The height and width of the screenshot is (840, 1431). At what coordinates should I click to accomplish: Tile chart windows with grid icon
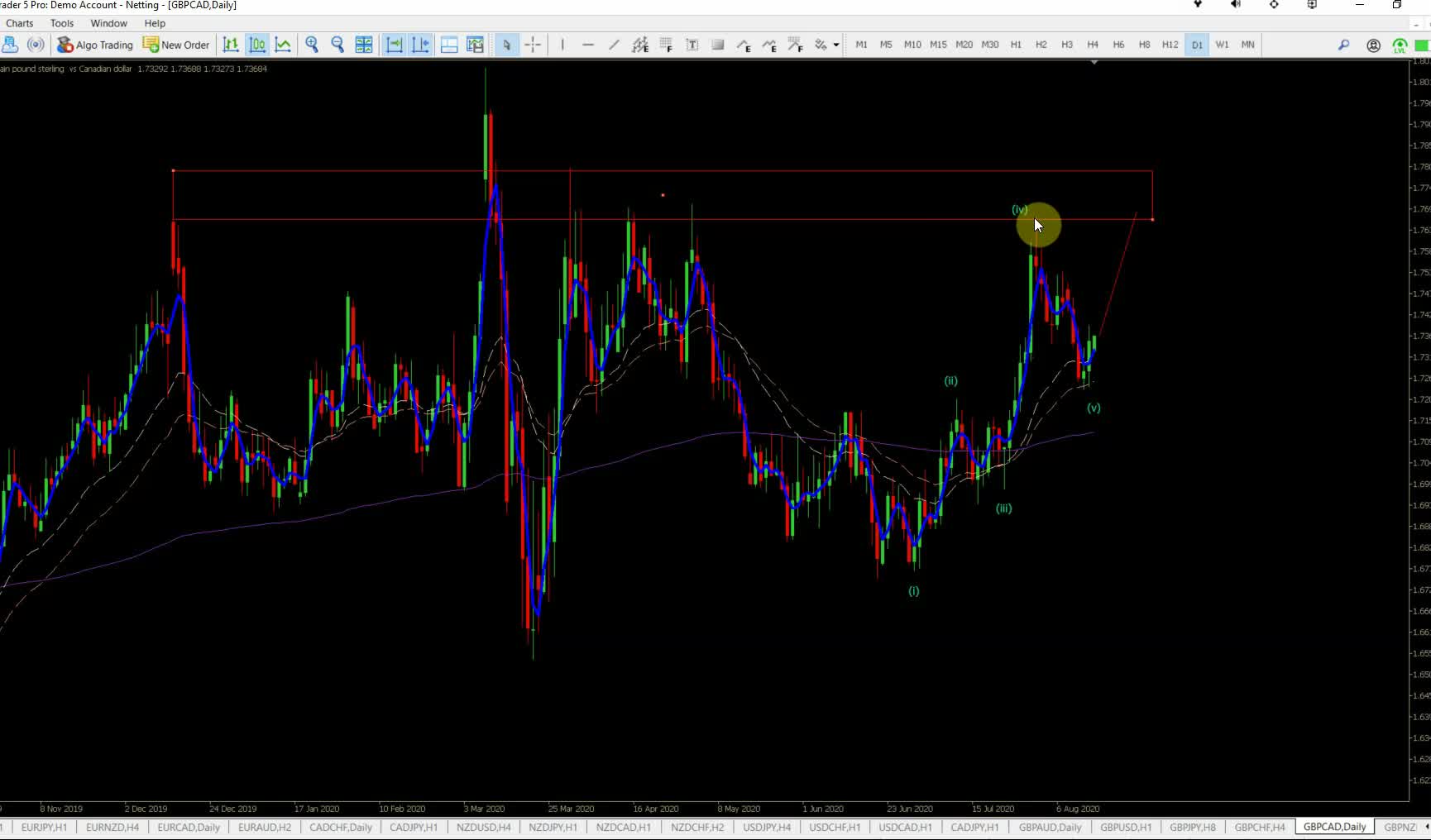(x=364, y=45)
